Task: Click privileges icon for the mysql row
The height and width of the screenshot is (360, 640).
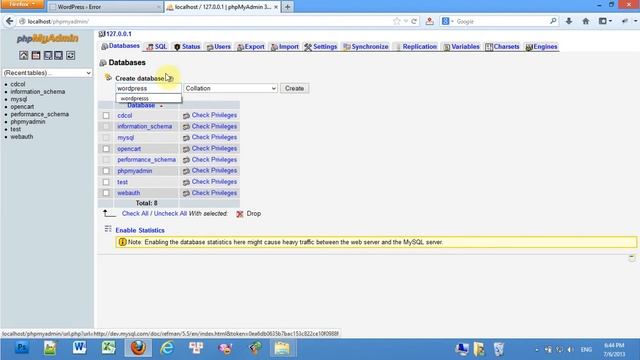Action: click(x=186, y=138)
